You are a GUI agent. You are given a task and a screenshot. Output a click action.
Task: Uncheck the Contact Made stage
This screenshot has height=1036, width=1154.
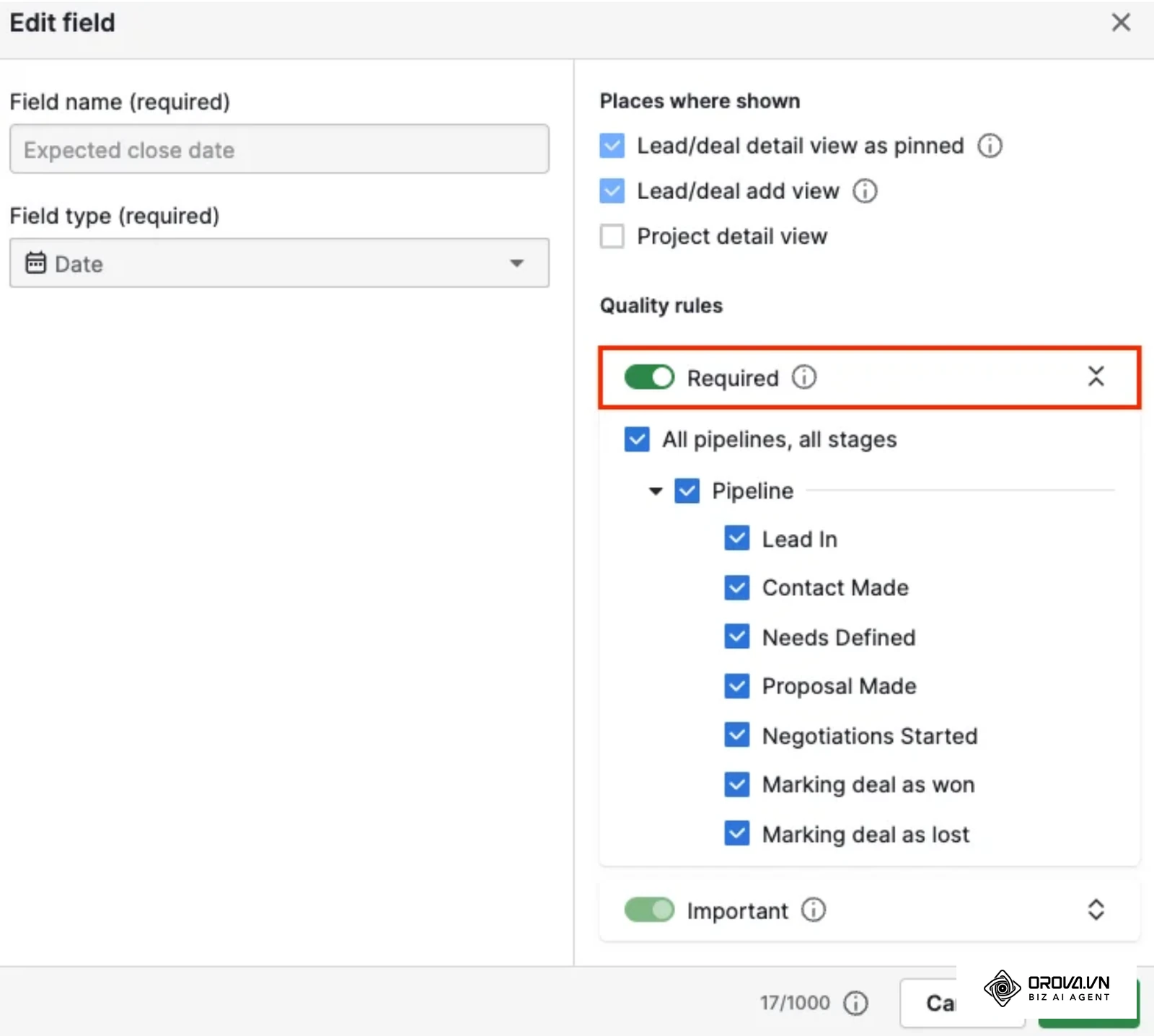coord(737,587)
